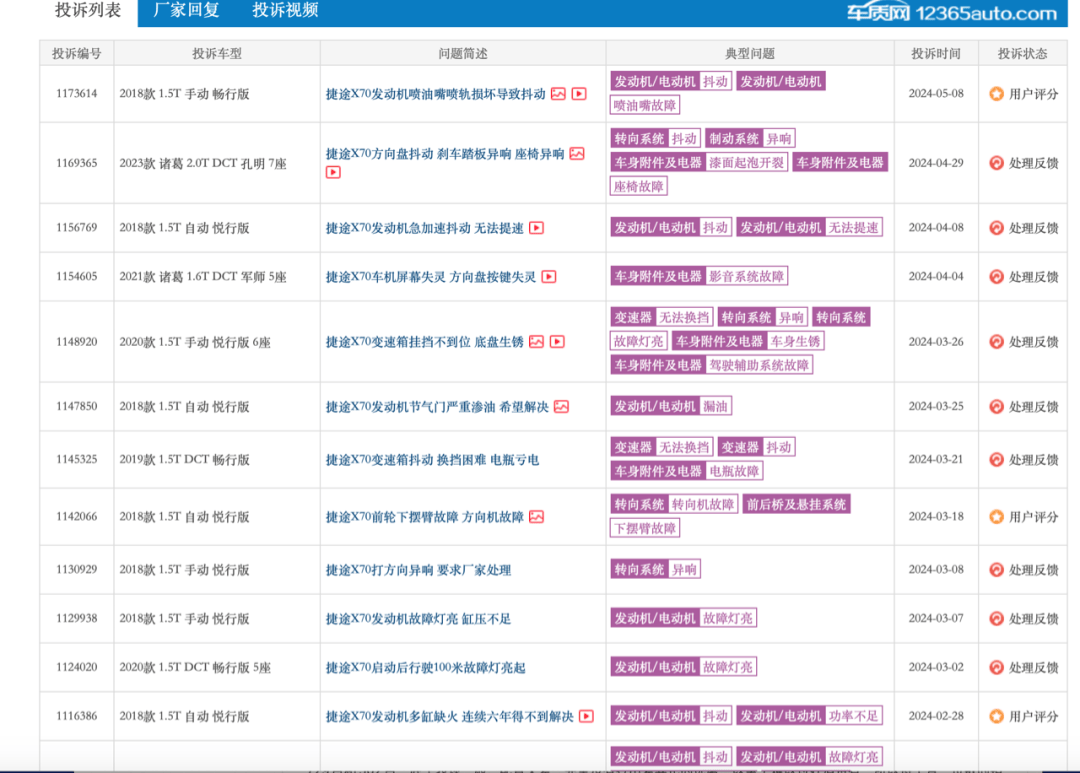Viewport: 1080px width, 773px height.
Task: Click the 座椅故障 tag
Action: pyautogui.click(x=638, y=186)
